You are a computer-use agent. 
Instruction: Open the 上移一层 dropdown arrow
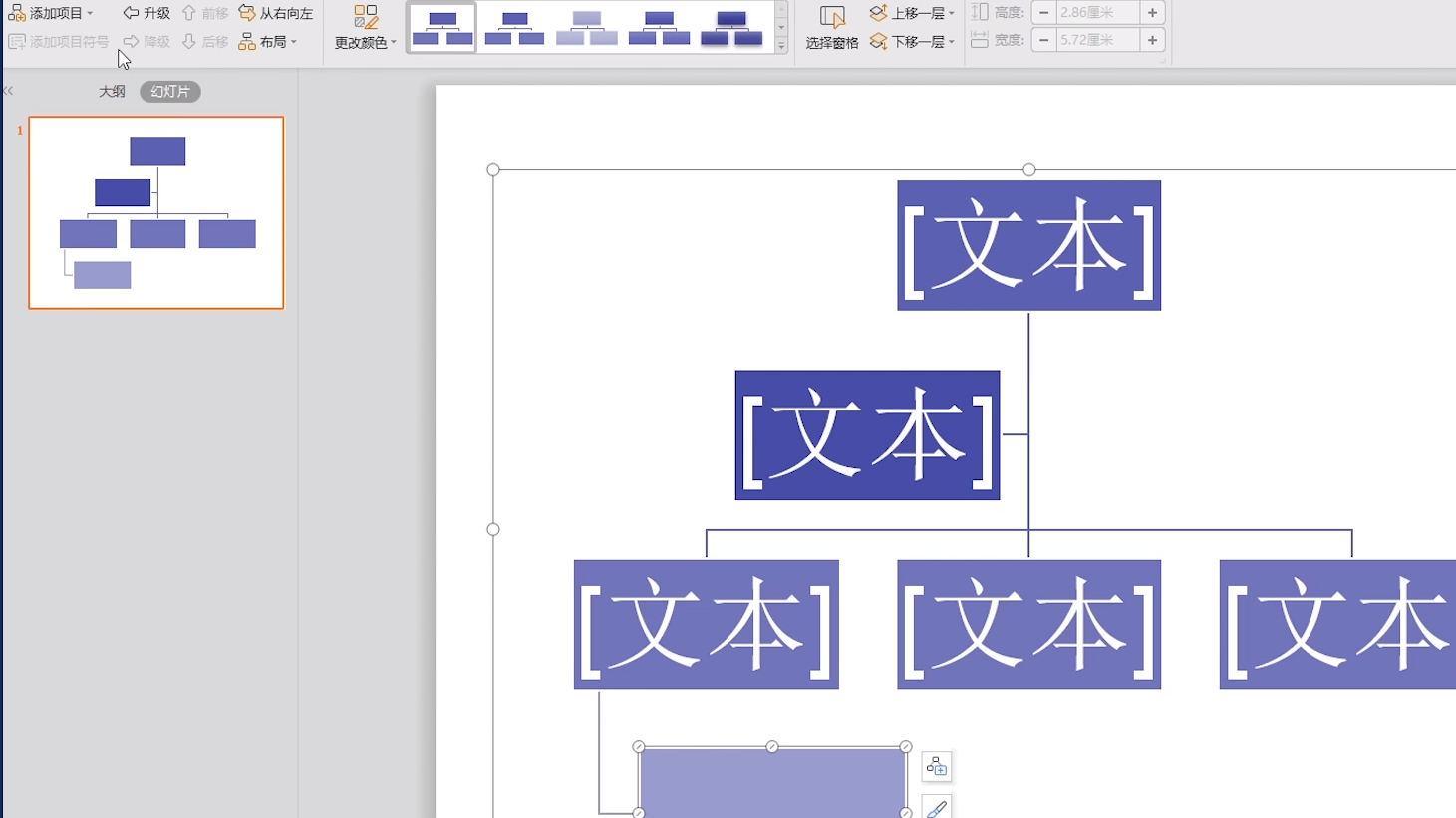pos(952,14)
